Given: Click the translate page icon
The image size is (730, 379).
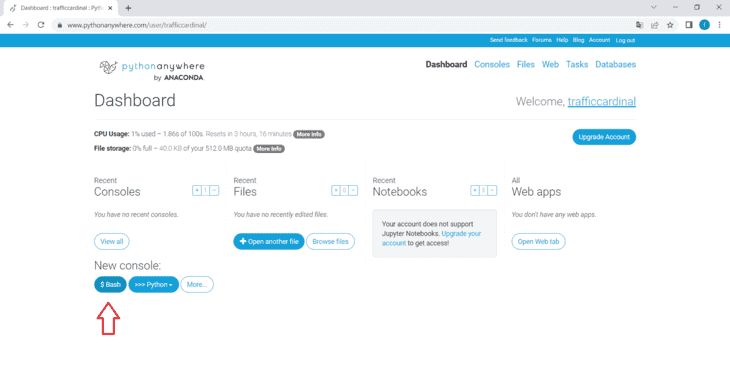Looking at the screenshot, I should [639, 25].
